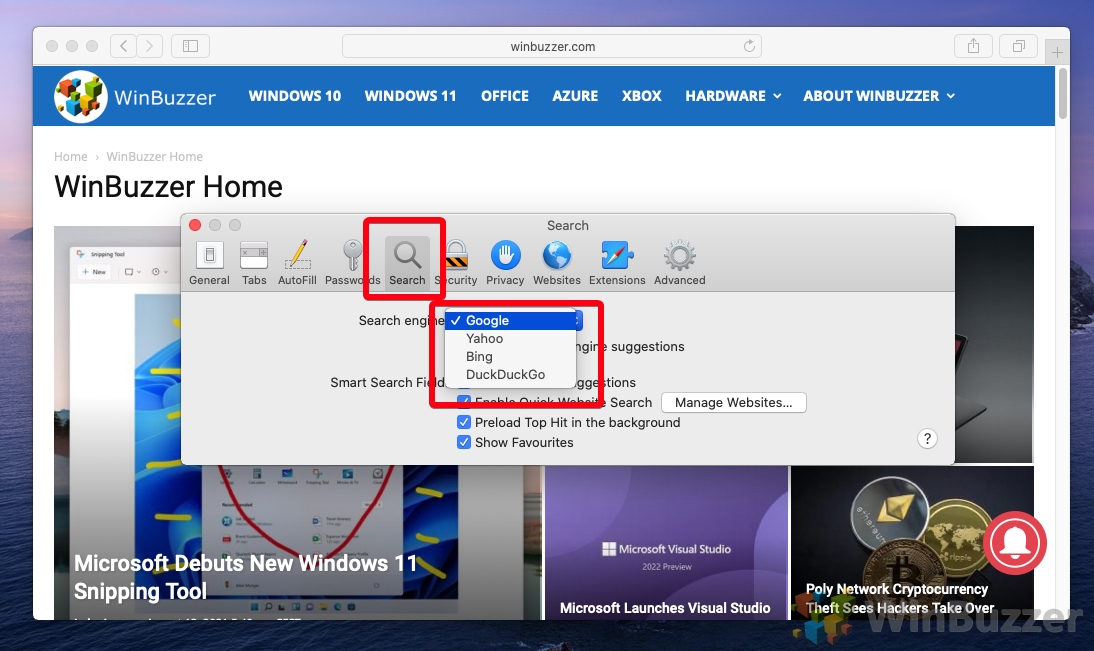This screenshot has width=1094, height=651.
Task: Open the Passwords preferences pane
Action: [x=352, y=263]
